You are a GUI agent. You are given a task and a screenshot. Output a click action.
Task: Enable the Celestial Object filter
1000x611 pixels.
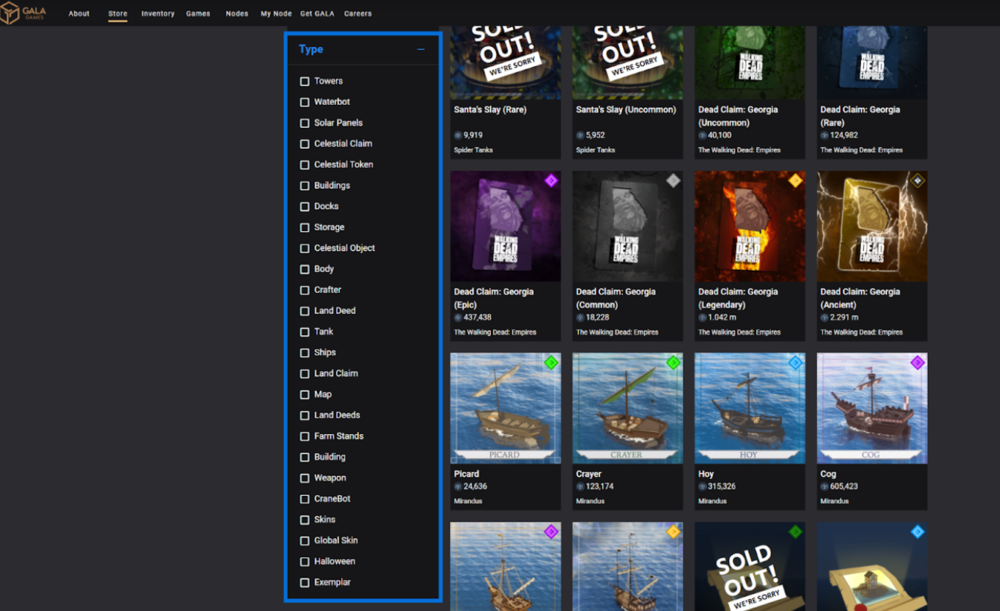[305, 248]
